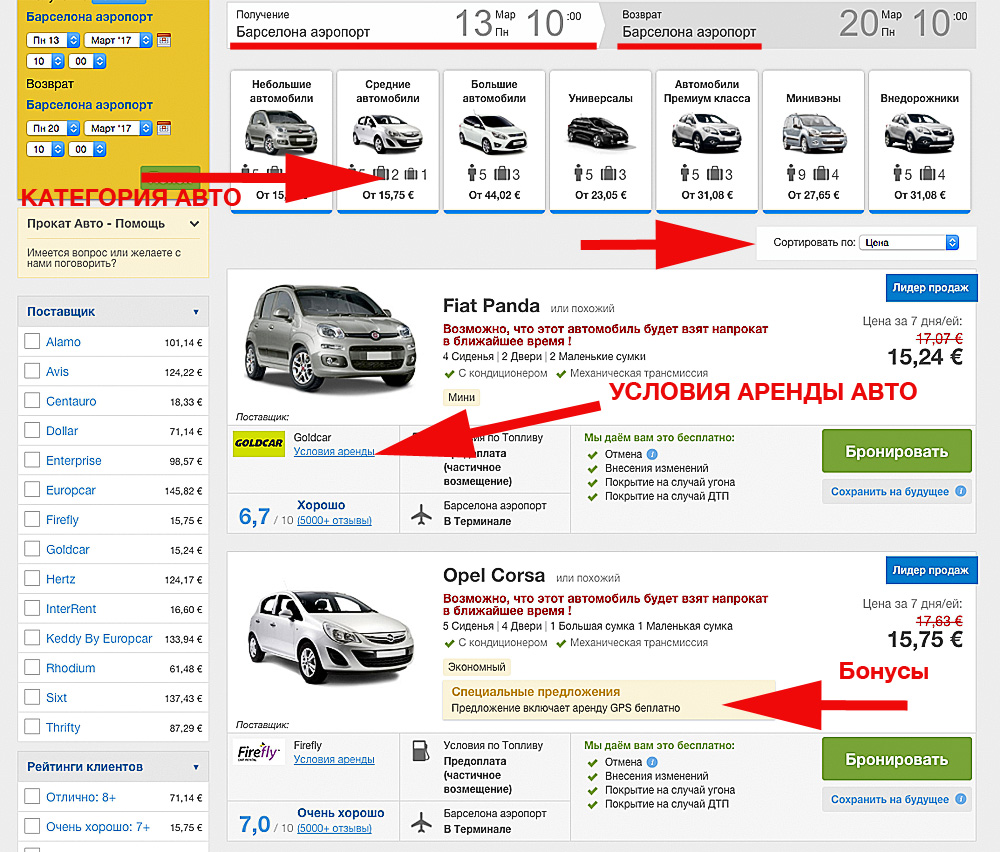1000x852 pixels.
Task: Open the Сортировать по dropdown
Action: click(909, 242)
